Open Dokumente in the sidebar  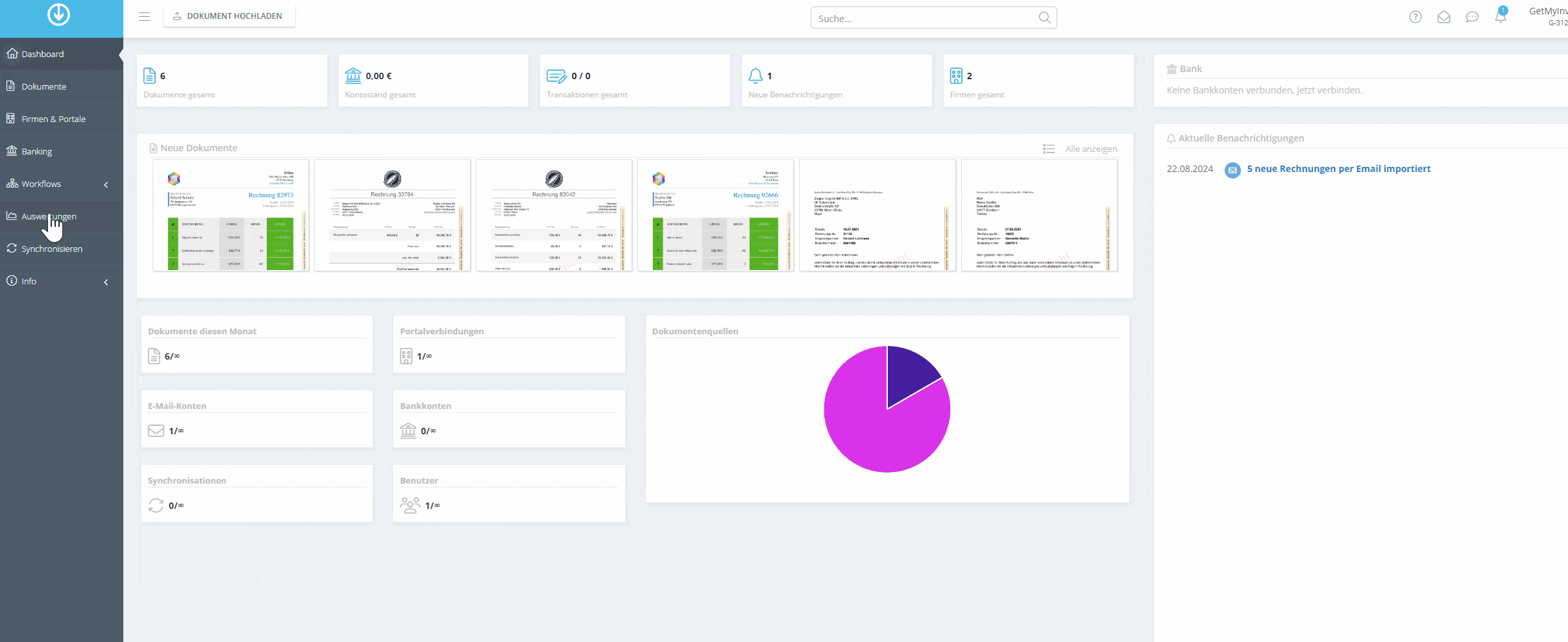pos(62,86)
